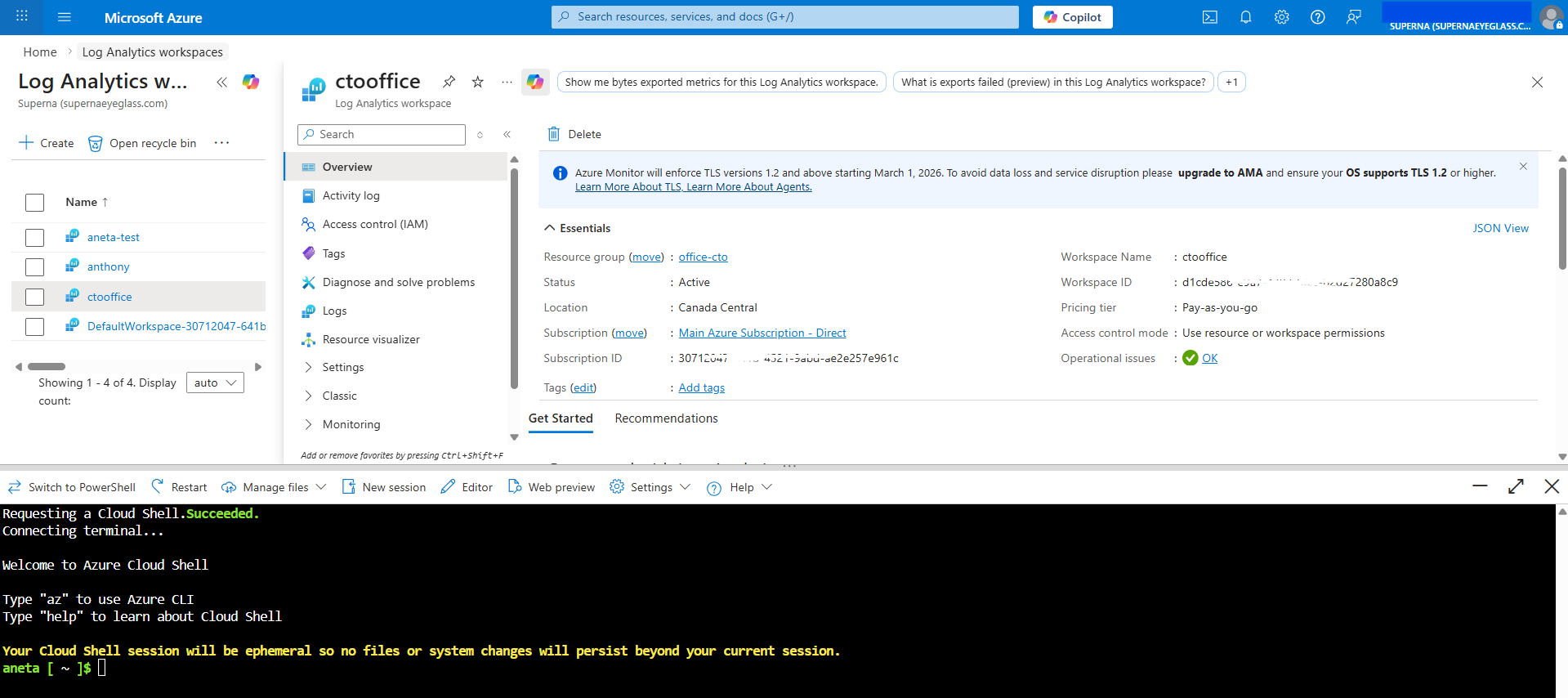Image resolution: width=1568 pixels, height=698 pixels.
Task: Select the Get Started tab
Action: click(x=561, y=418)
